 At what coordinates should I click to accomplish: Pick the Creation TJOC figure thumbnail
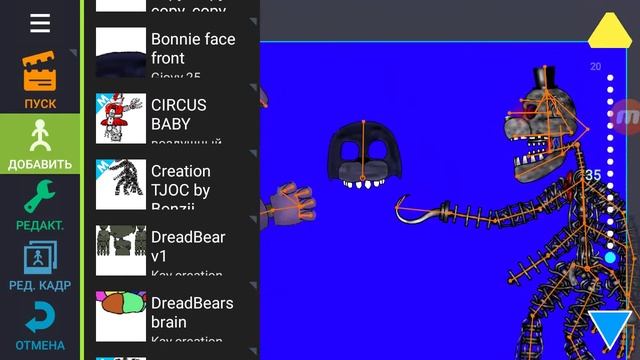[x=121, y=184]
